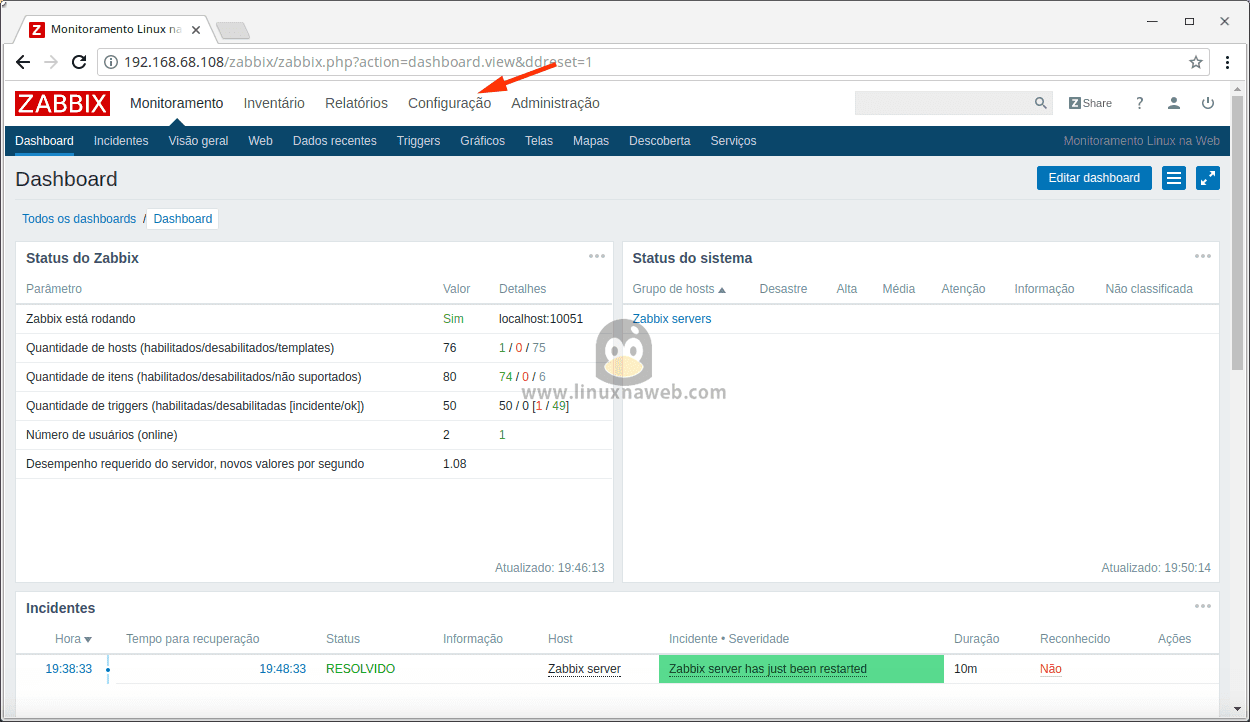The height and width of the screenshot is (722, 1250).
Task: Open a new browser tab
Action: coord(232,30)
